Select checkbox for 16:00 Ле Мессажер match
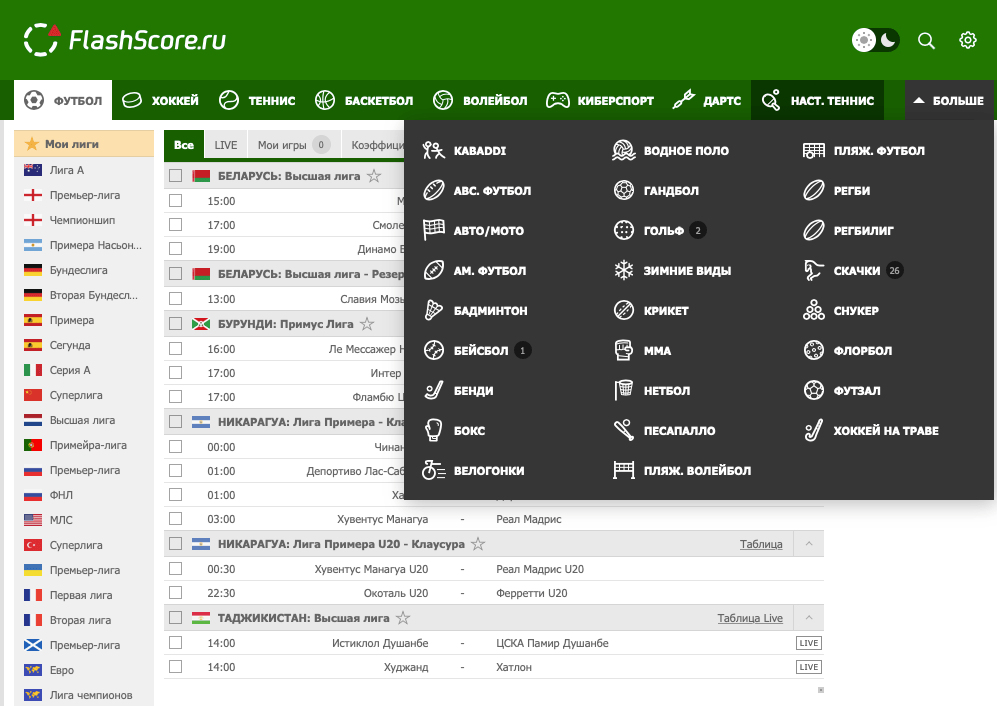 click(176, 349)
